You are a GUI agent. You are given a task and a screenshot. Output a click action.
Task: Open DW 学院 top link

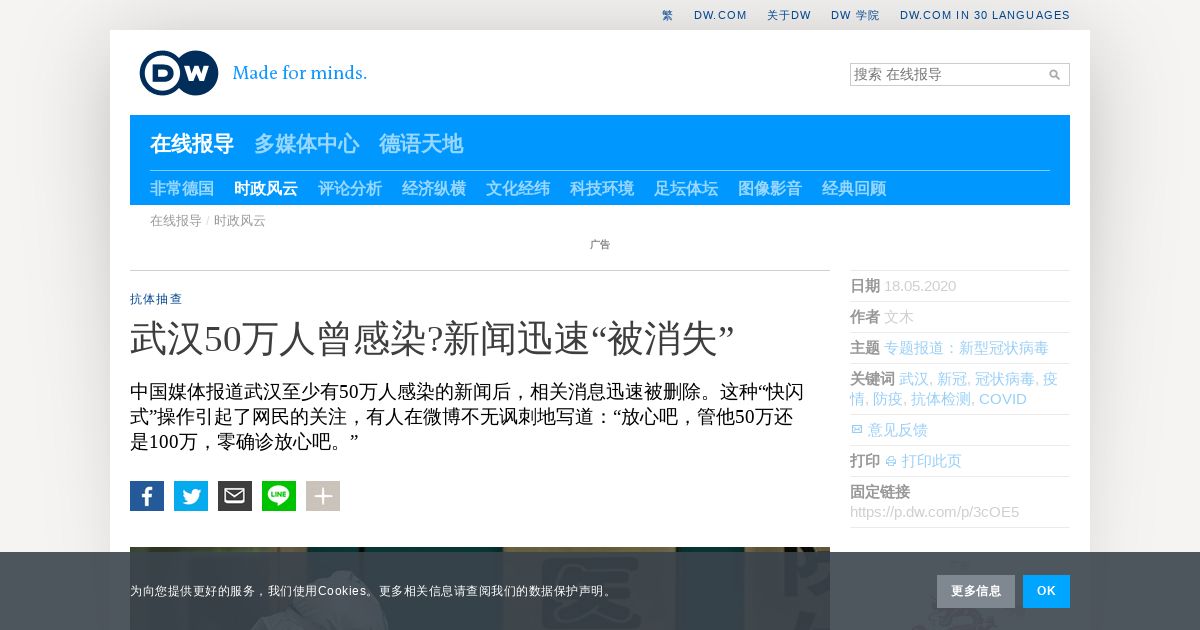click(x=855, y=16)
